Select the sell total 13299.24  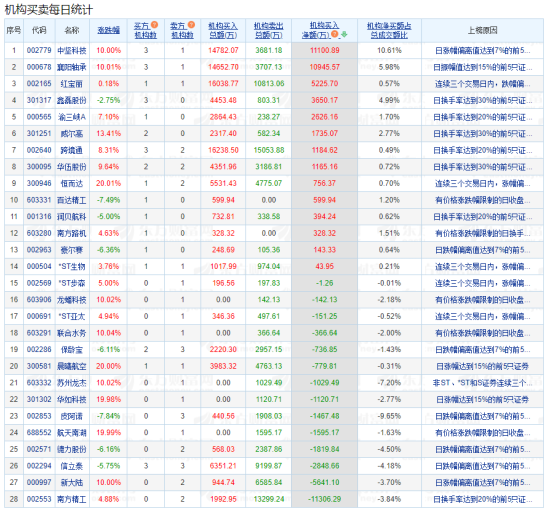pos(269,499)
